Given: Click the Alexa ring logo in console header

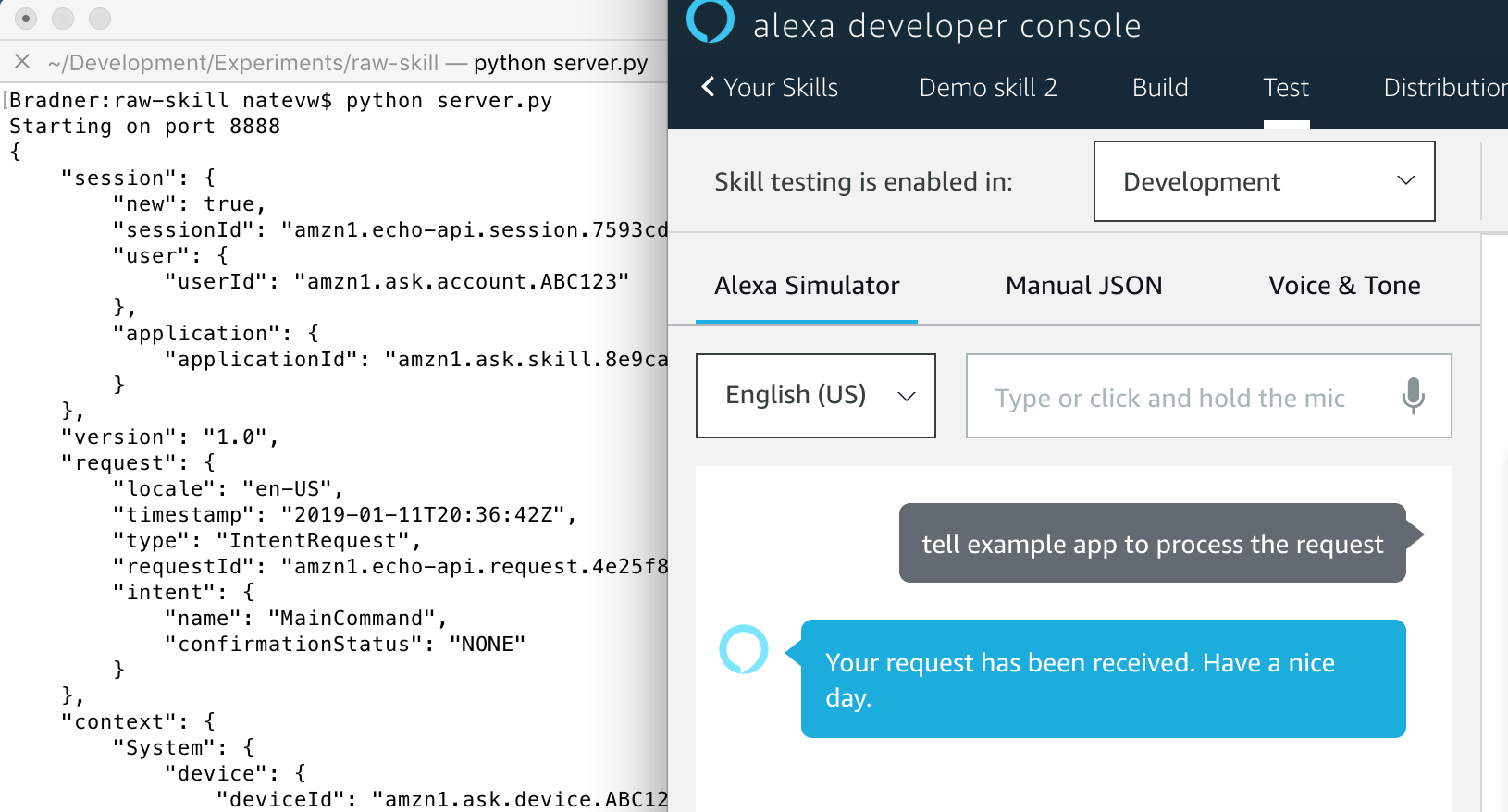Looking at the screenshot, I should (711, 19).
